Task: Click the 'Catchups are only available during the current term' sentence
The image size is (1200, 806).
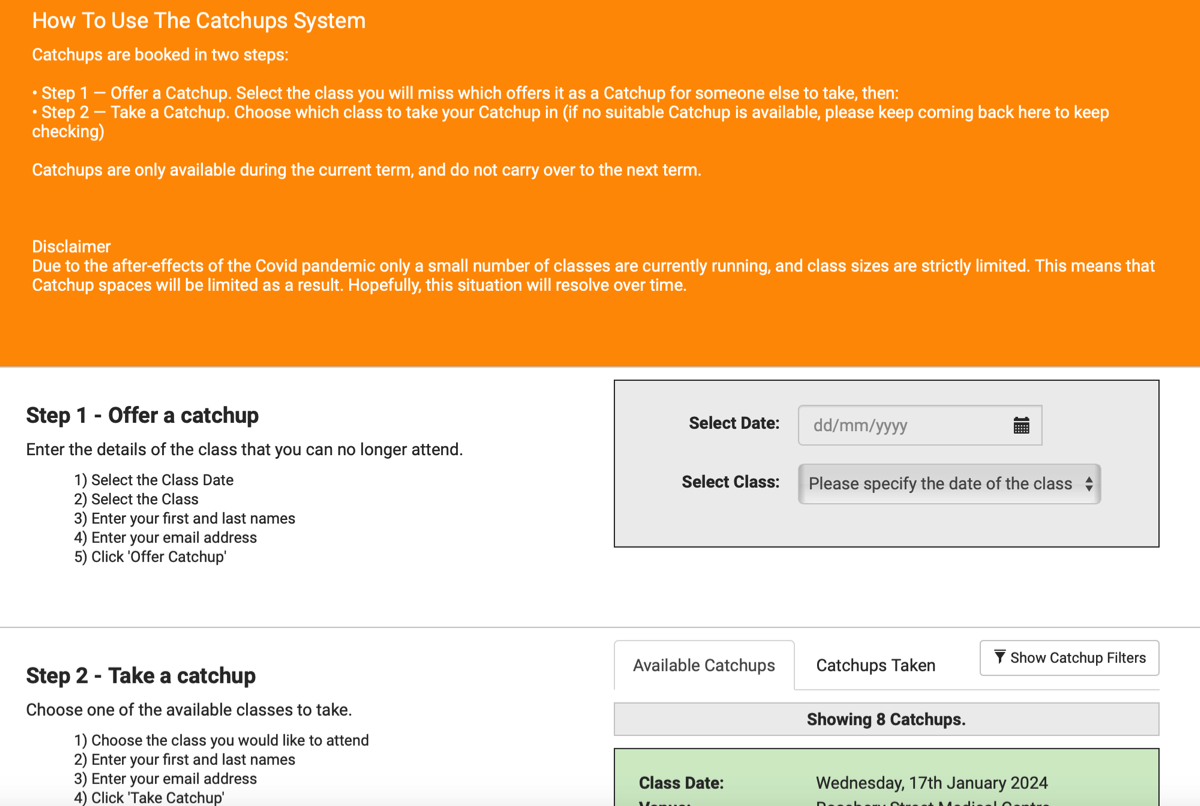Action: [367, 170]
